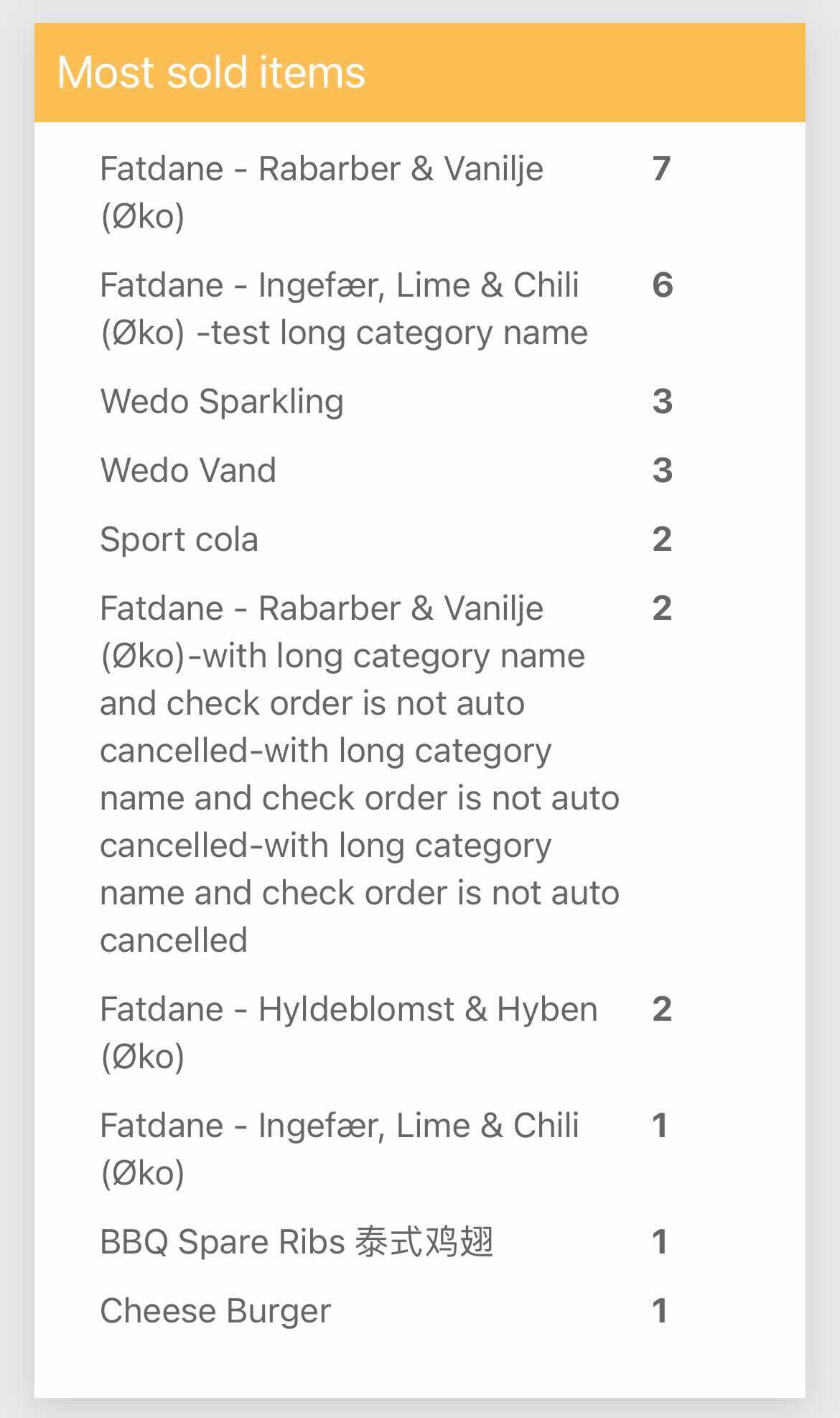Click the count beside Wedo Sparkling
Image resolution: width=840 pixels, height=1418 pixels.
click(662, 401)
